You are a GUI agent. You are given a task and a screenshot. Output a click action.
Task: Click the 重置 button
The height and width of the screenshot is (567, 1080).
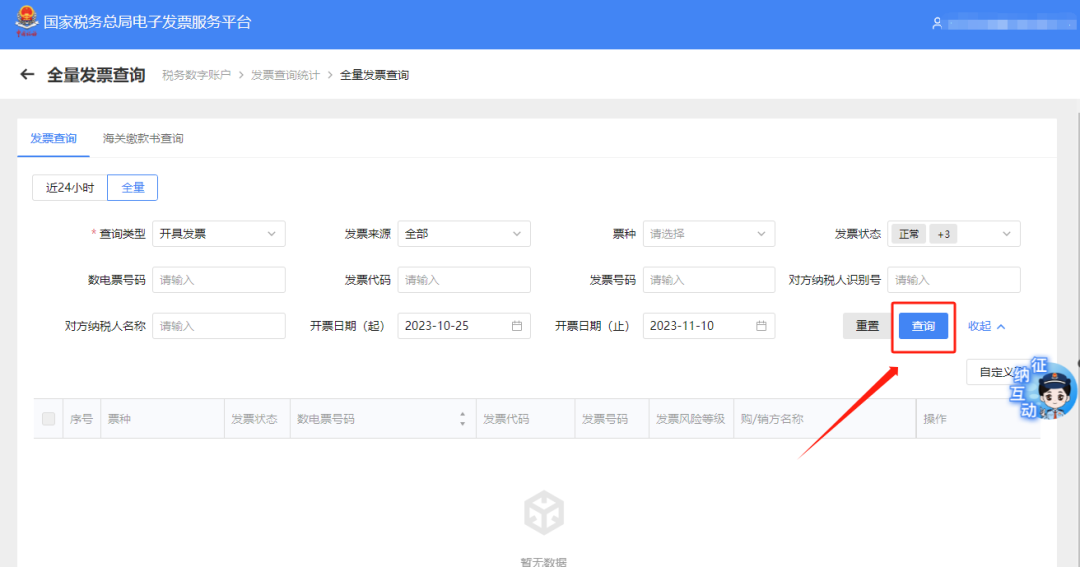[x=867, y=326]
